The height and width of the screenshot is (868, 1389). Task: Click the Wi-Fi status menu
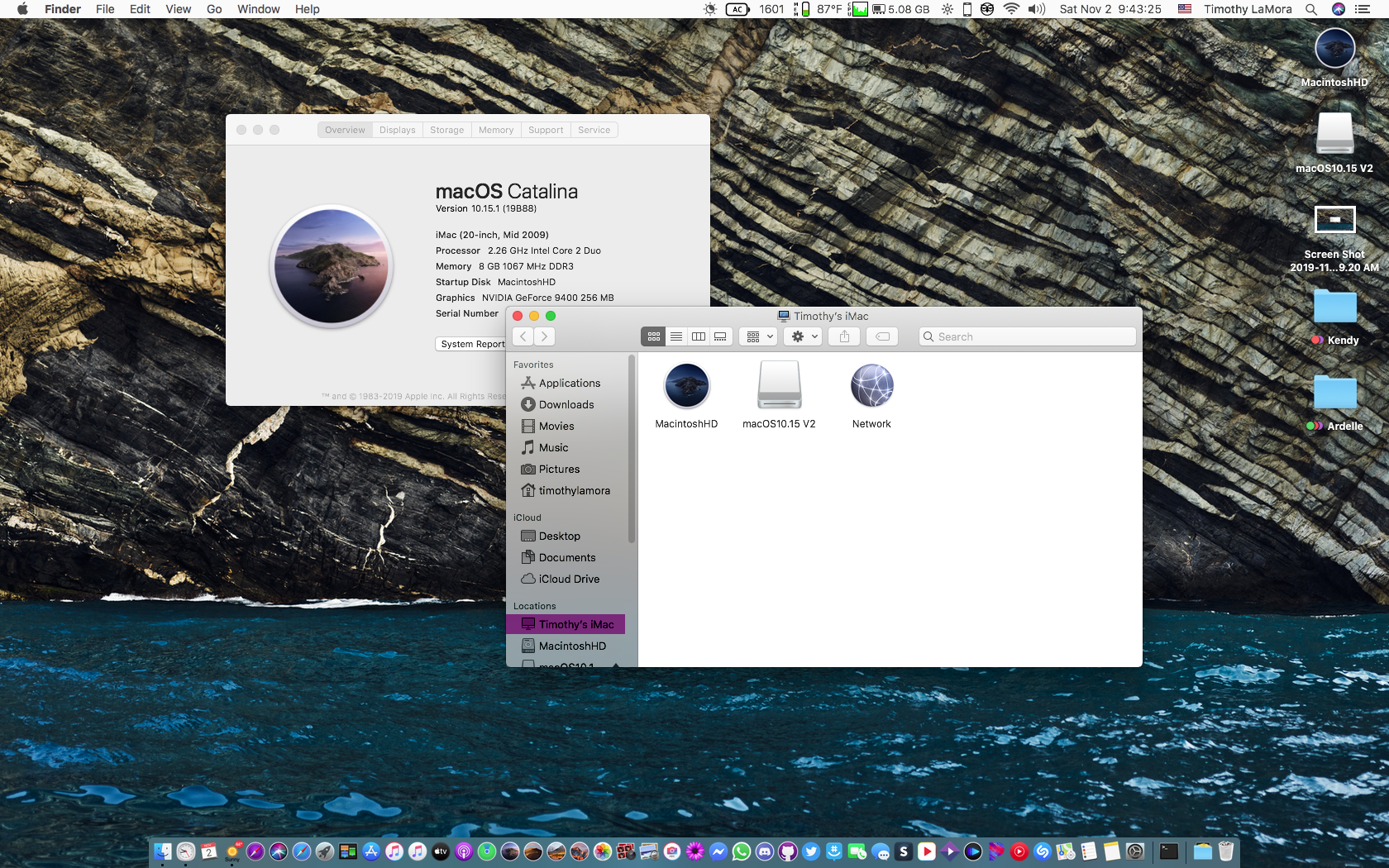pos(1011,9)
